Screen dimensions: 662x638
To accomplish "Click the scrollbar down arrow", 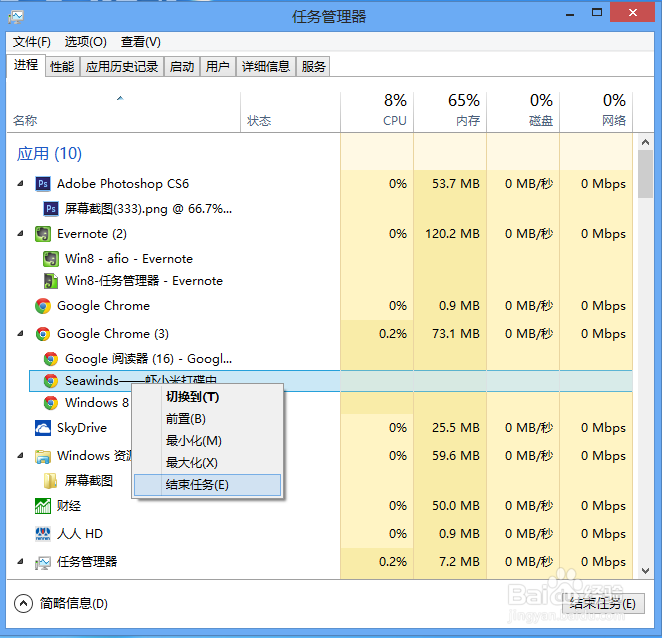I will click(645, 571).
